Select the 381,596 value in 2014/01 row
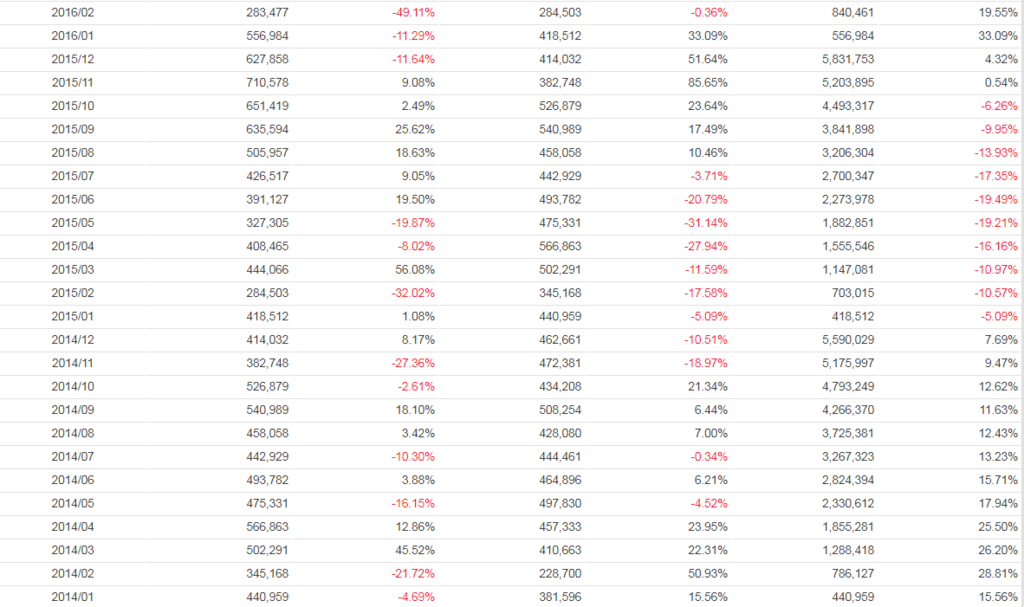Viewport: 1024px width, 607px height. (560, 596)
